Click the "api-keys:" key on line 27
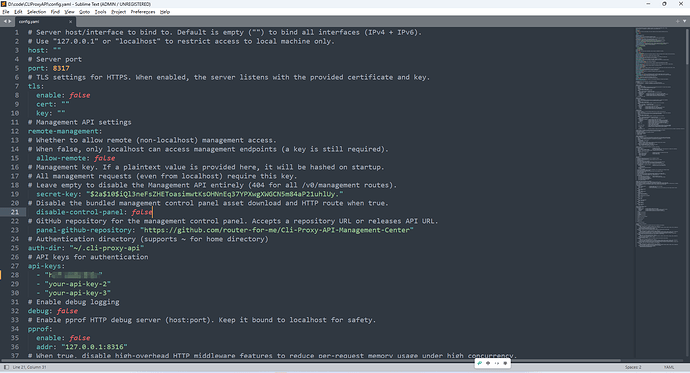The image size is (690, 373). (x=47, y=266)
